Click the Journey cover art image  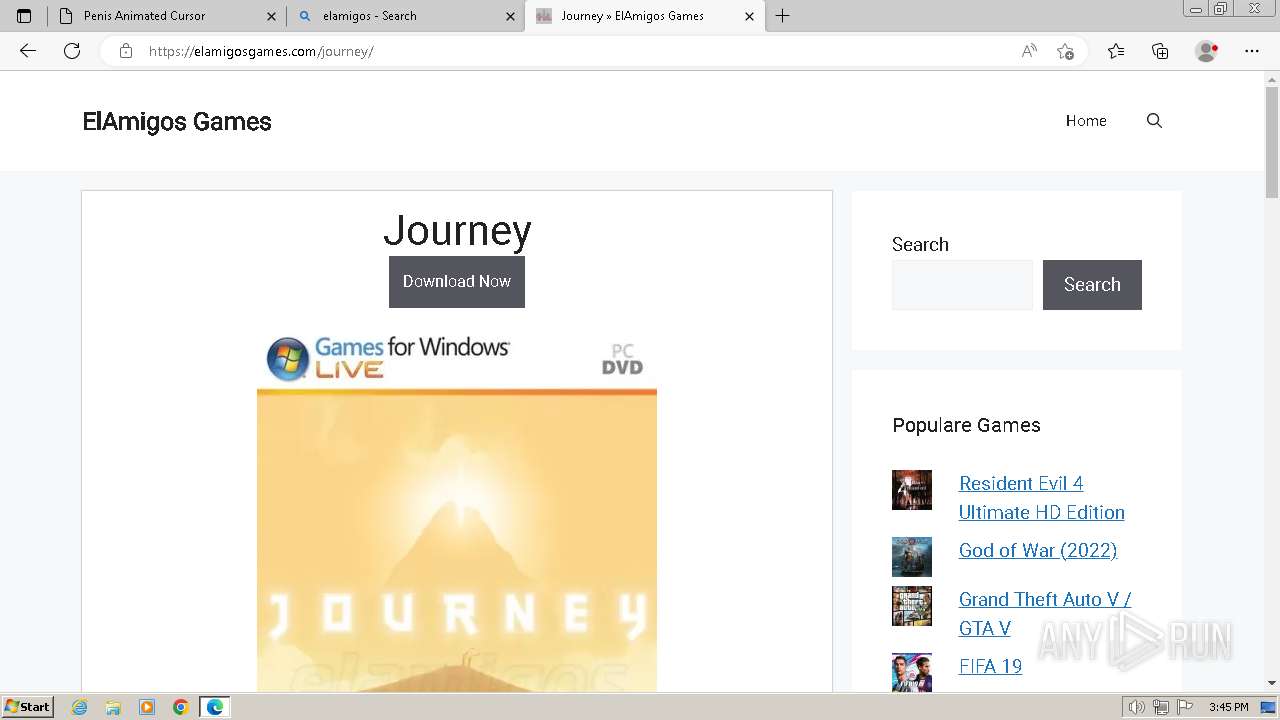pyautogui.click(x=457, y=510)
